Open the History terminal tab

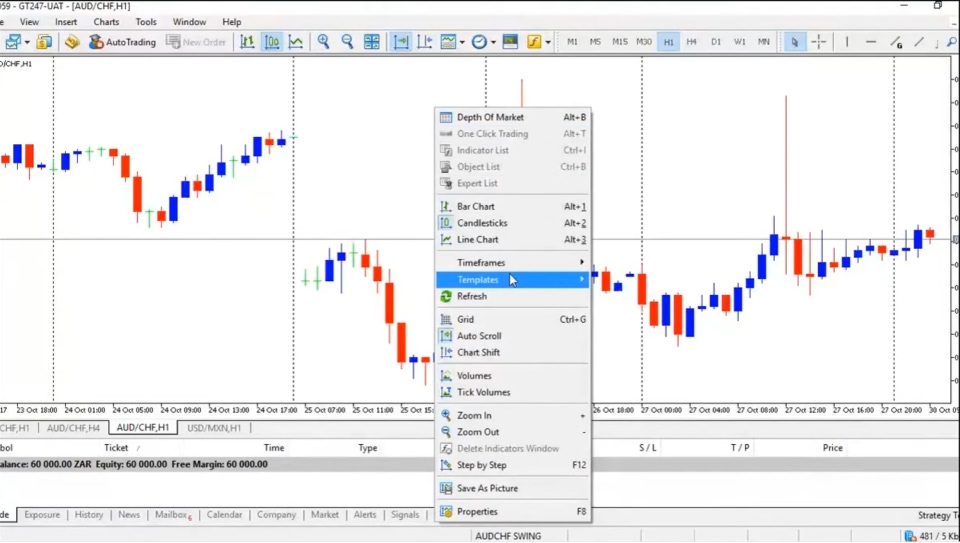[x=89, y=515]
